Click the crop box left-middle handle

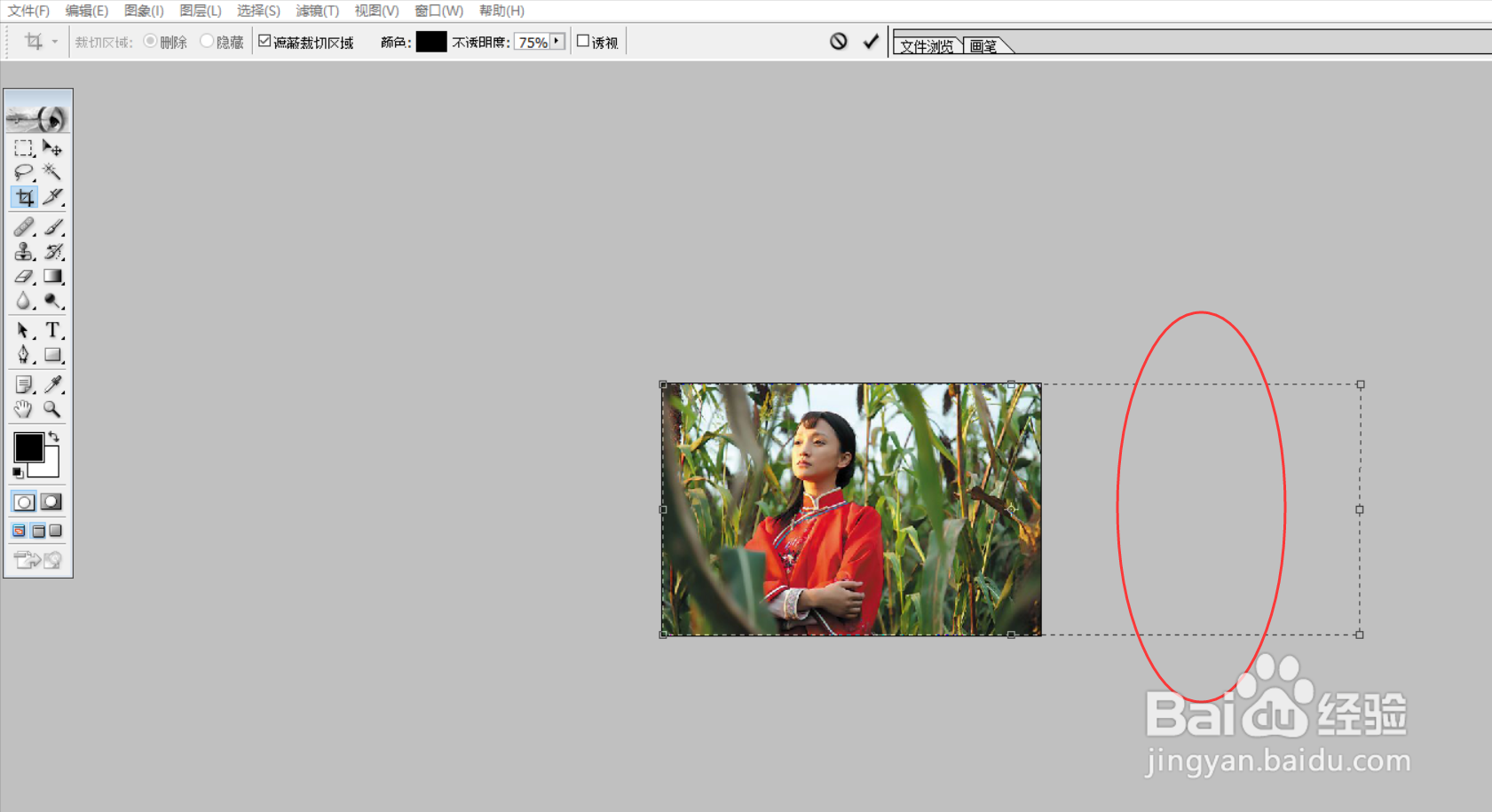point(663,510)
